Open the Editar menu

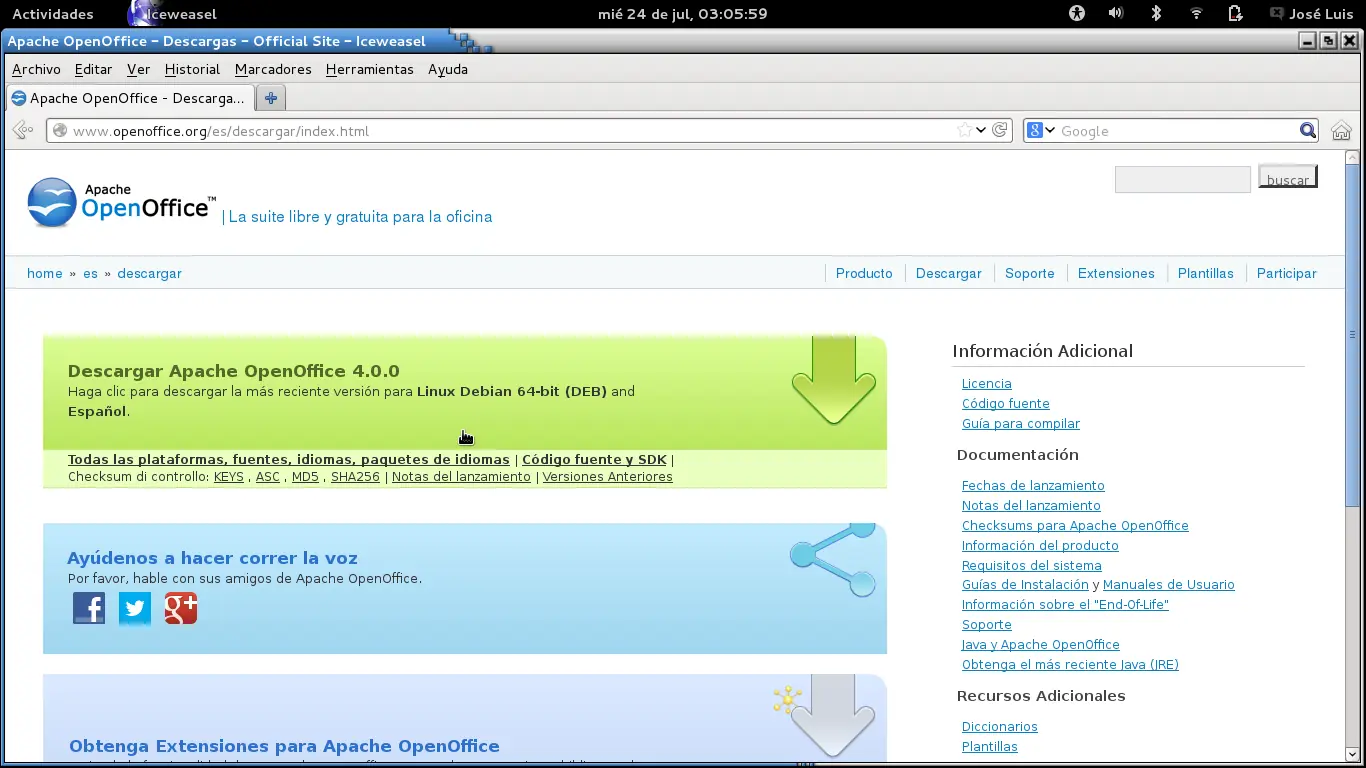click(93, 69)
